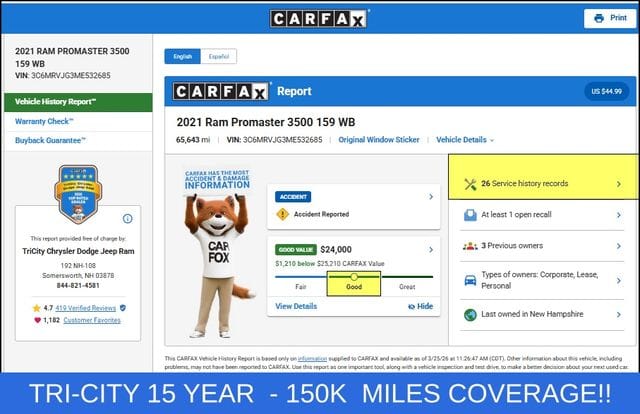Click the info icon in dealer card
The image size is (640, 414).
click(x=127, y=218)
